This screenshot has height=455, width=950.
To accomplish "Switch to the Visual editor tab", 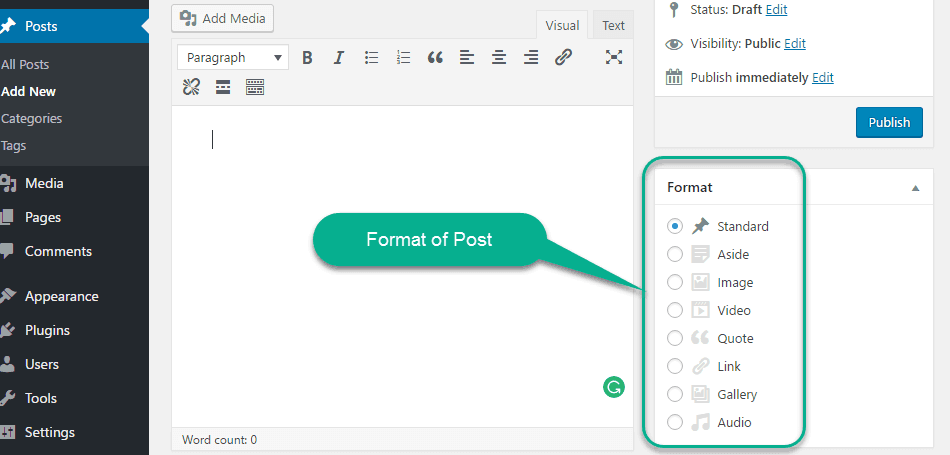I will pyautogui.click(x=562, y=25).
